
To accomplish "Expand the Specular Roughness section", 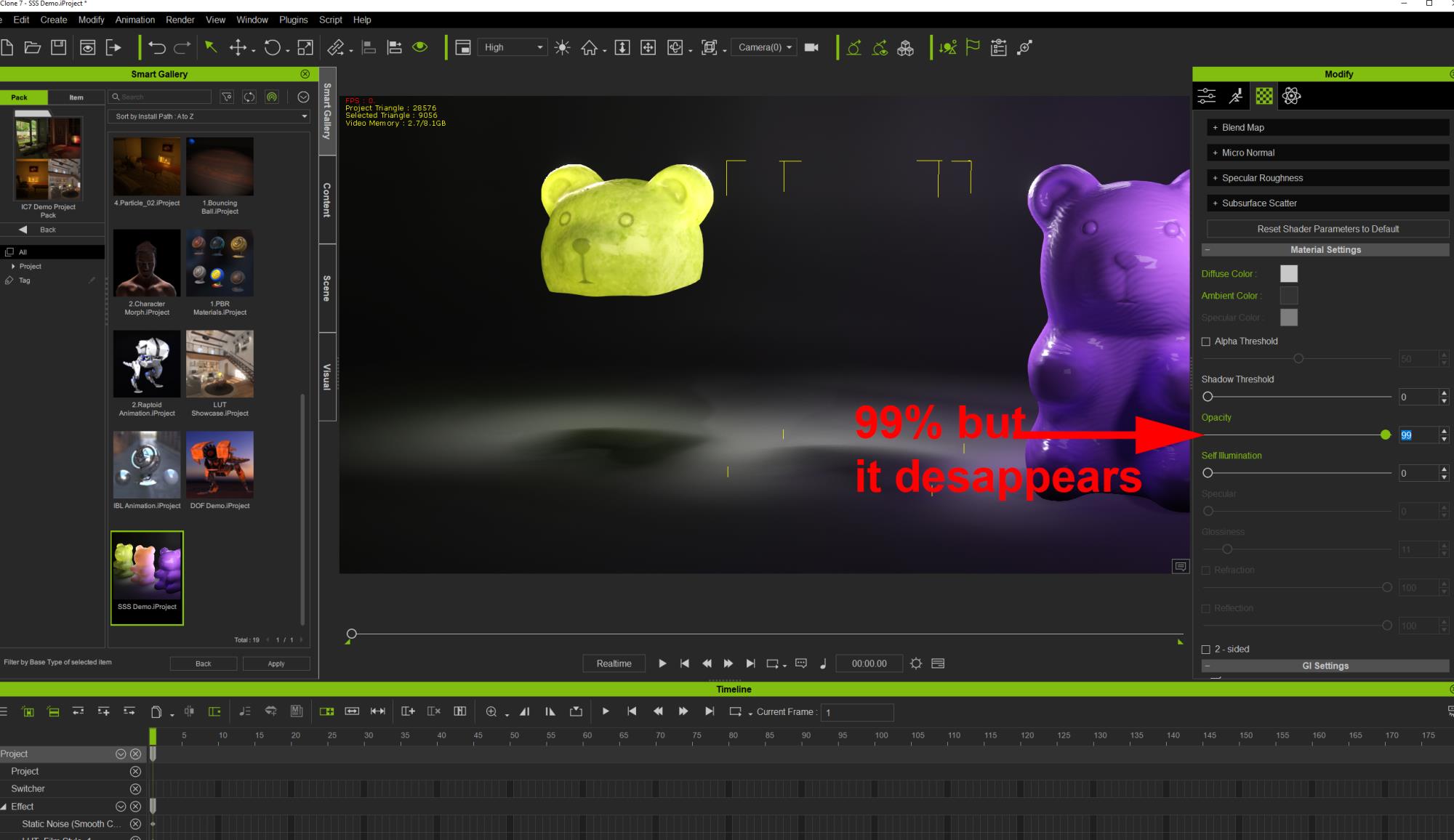I will (1328, 178).
